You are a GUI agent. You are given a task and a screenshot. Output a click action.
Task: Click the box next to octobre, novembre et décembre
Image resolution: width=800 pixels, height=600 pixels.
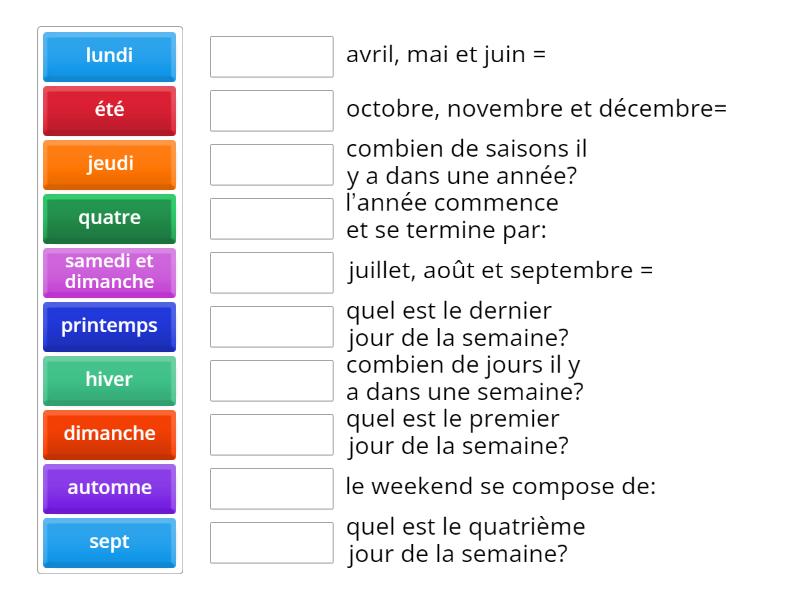(271, 110)
